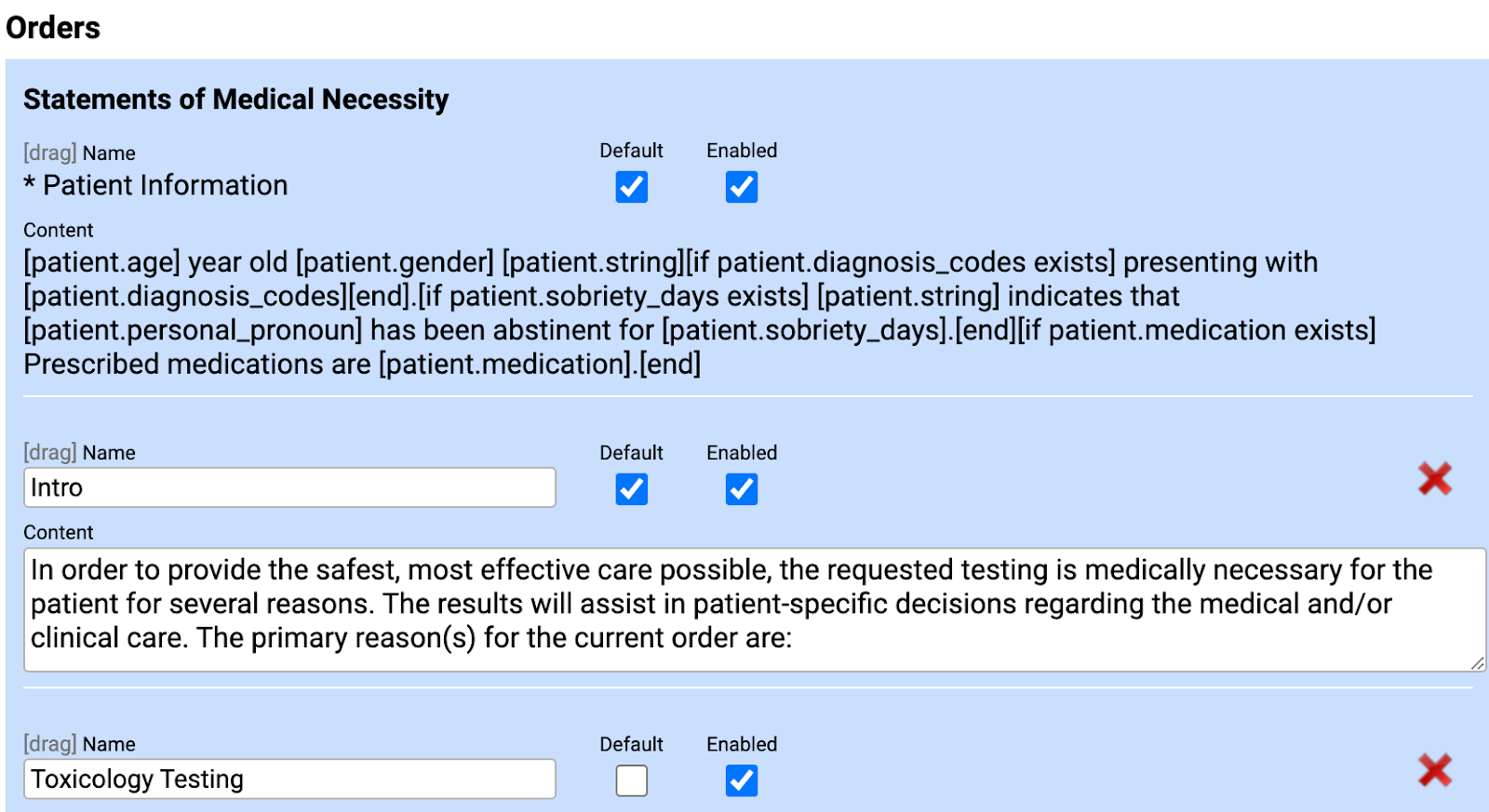The width and height of the screenshot is (1489, 812).
Task: Uncheck the Default box for Intro
Action: coord(631,489)
